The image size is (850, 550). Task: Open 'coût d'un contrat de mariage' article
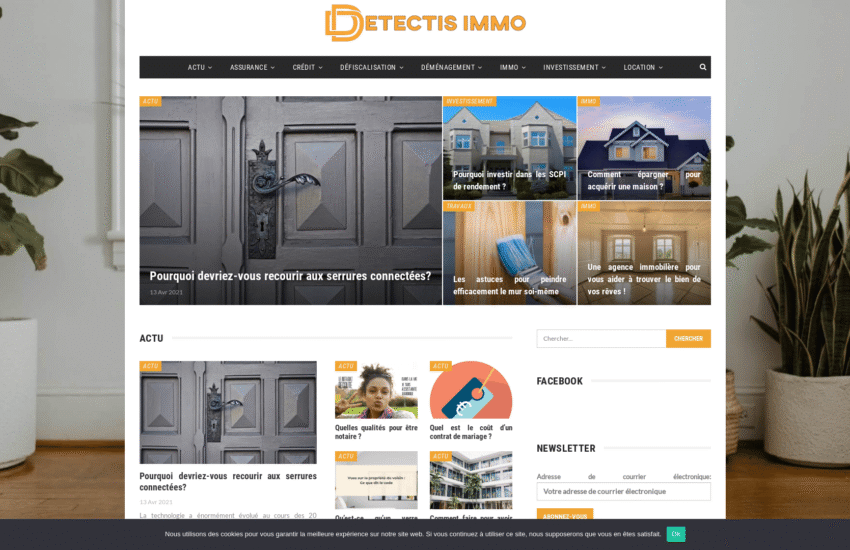coord(470,432)
